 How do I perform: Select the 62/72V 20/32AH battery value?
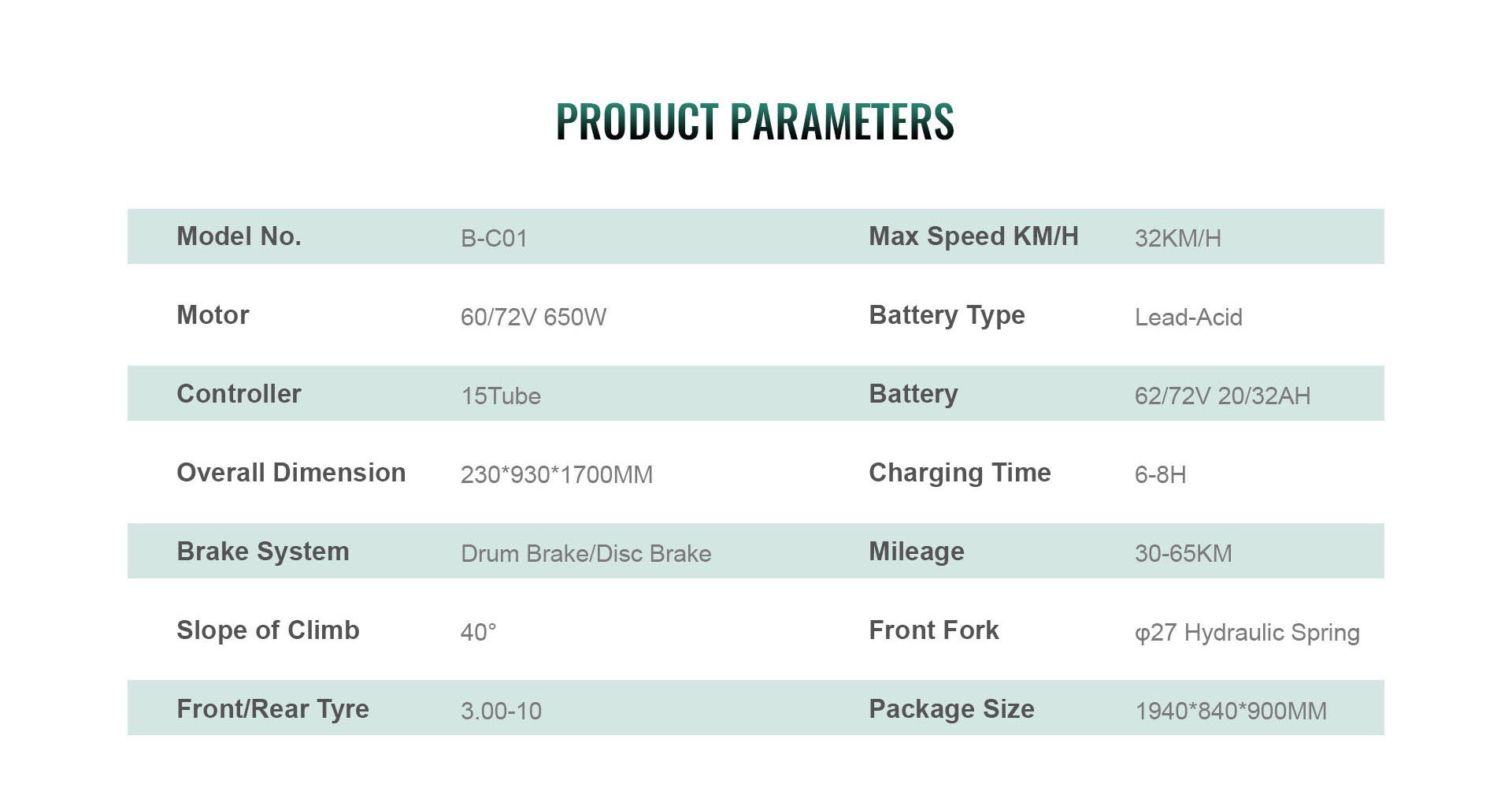point(1222,396)
